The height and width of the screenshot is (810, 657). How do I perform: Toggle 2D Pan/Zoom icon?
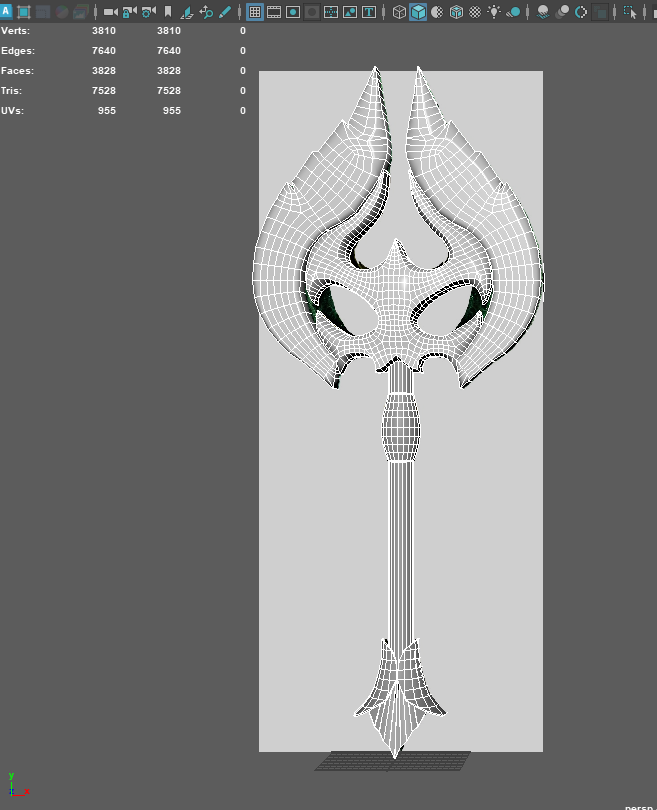click(x=206, y=12)
